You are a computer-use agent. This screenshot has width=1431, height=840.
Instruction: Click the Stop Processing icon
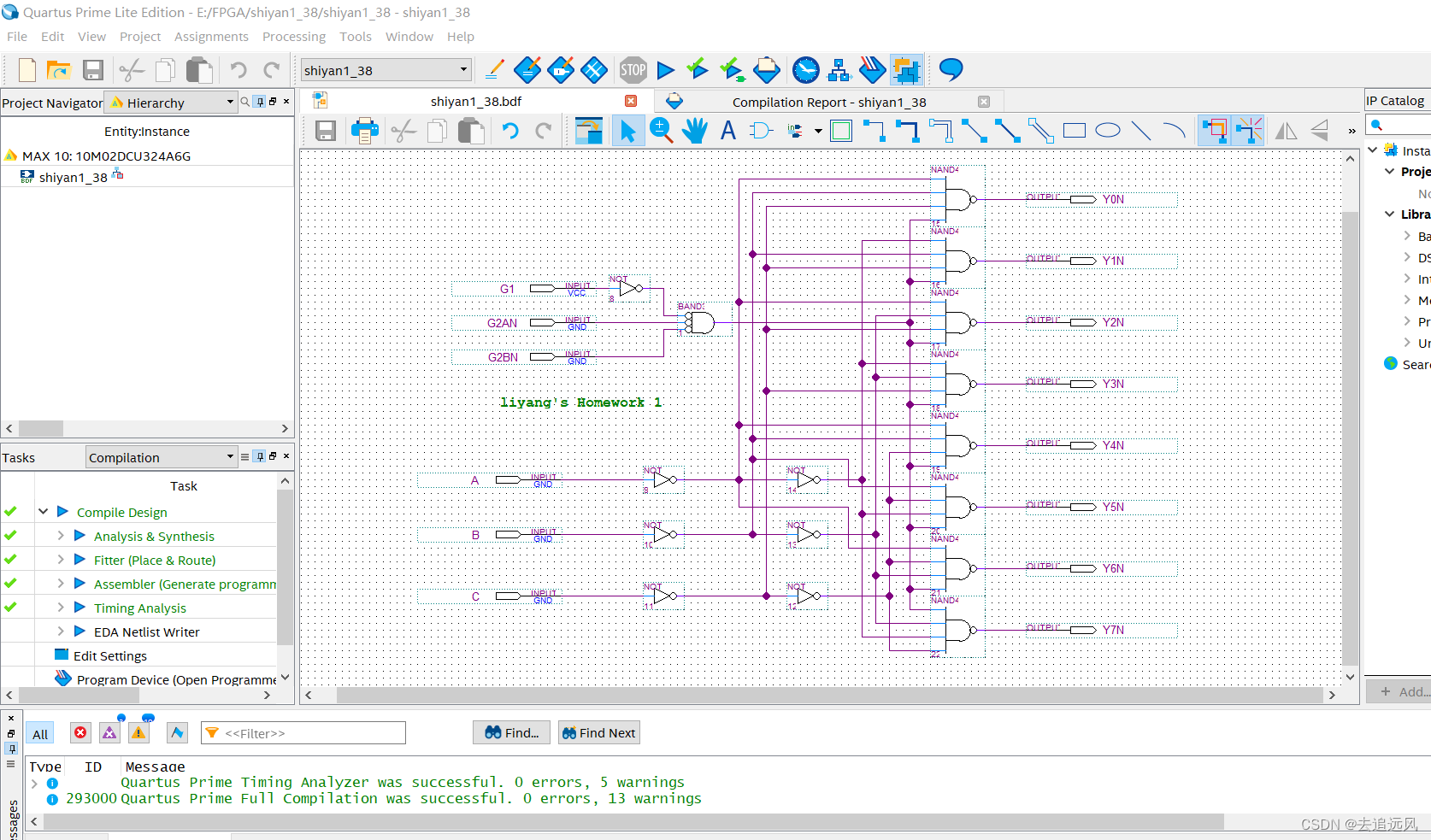(x=633, y=70)
